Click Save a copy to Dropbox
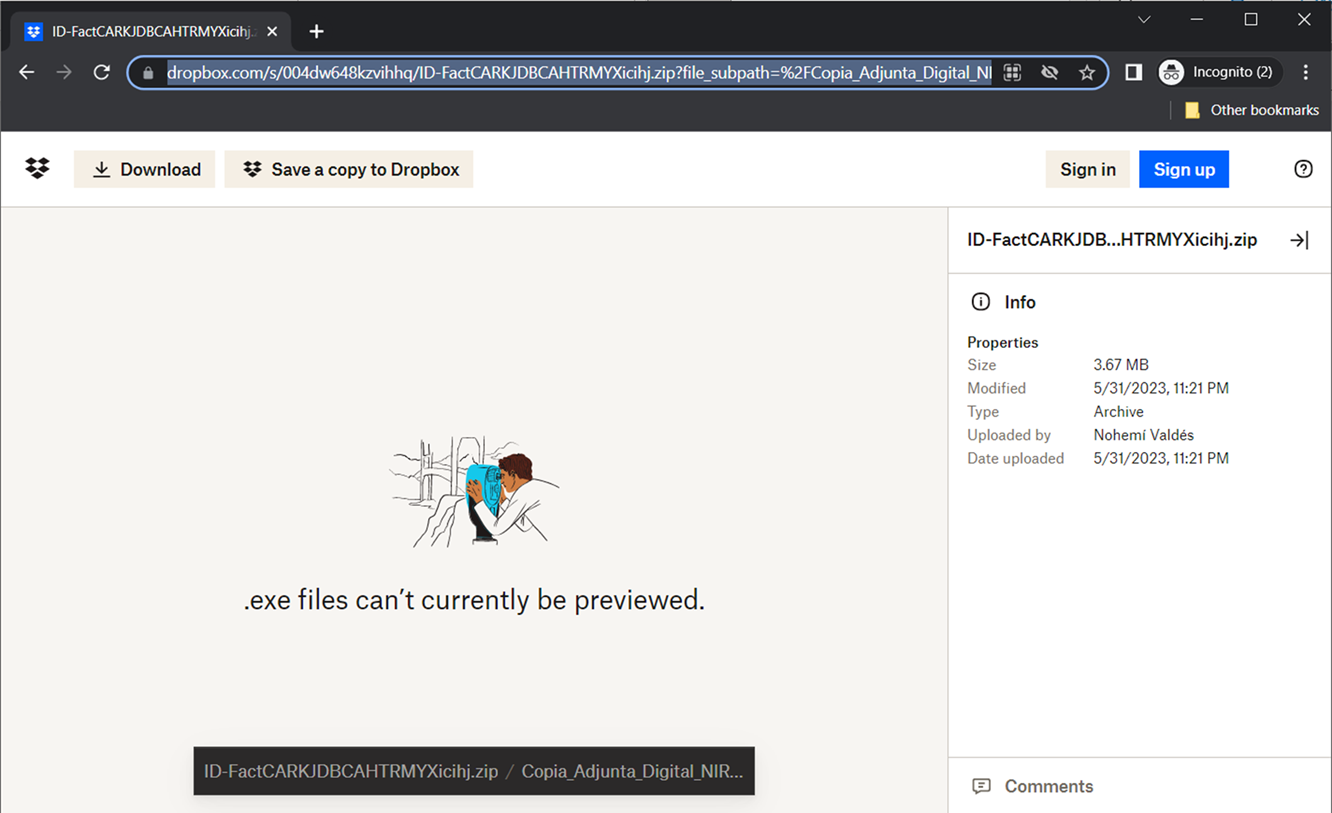1332x813 pixels. pyautogui.click(x=349, y=170)
